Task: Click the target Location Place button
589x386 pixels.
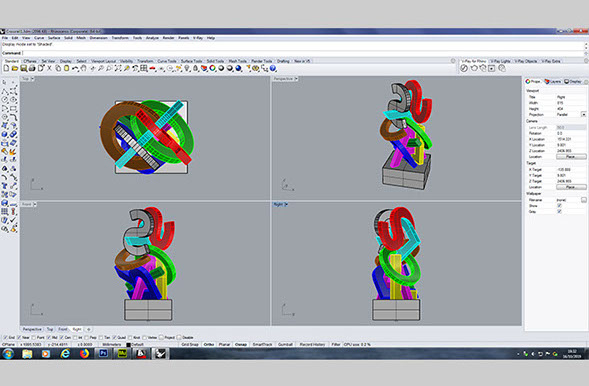Action: pos(571,187)
